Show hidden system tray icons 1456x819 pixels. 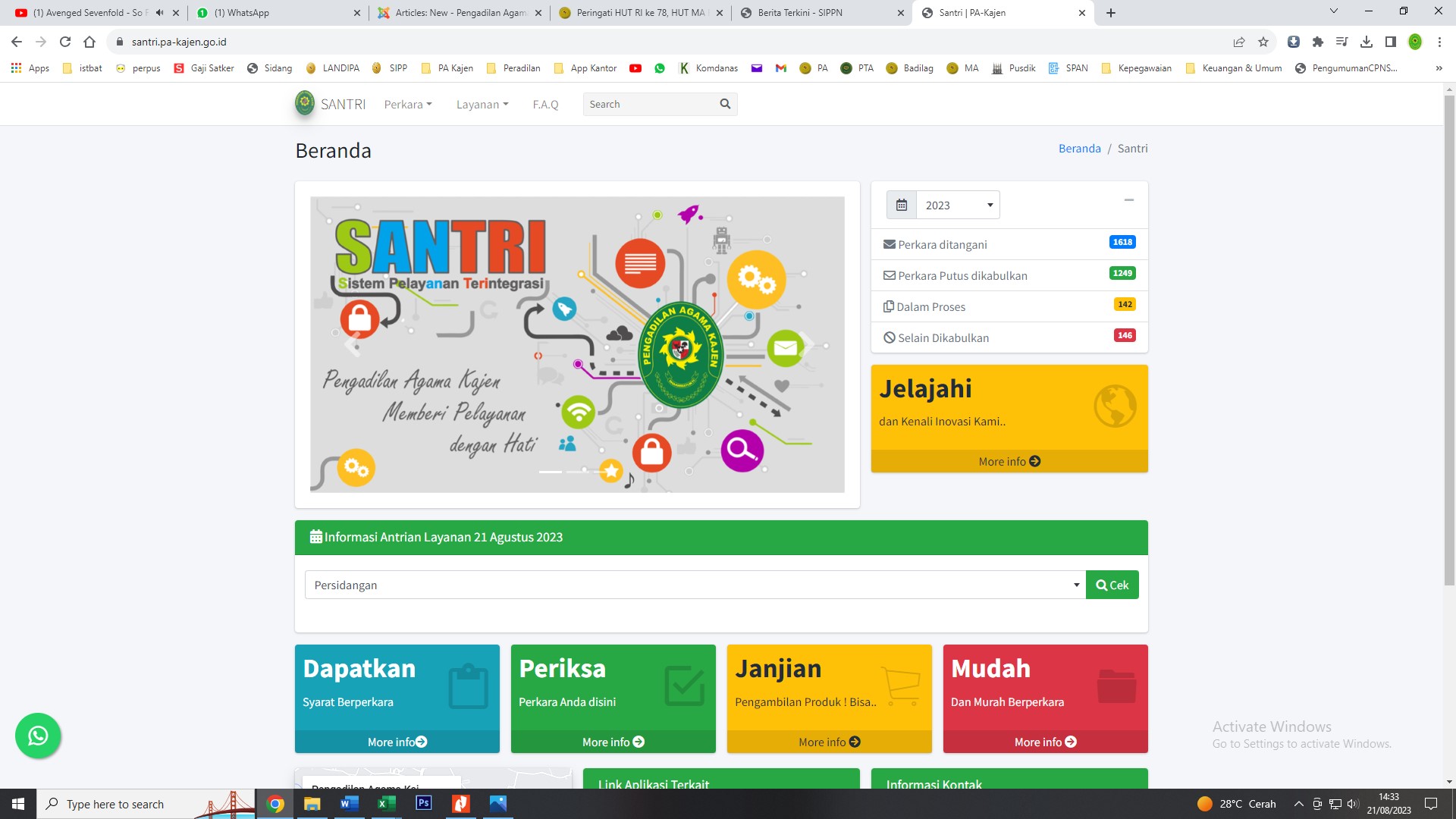pos(1298,804)
